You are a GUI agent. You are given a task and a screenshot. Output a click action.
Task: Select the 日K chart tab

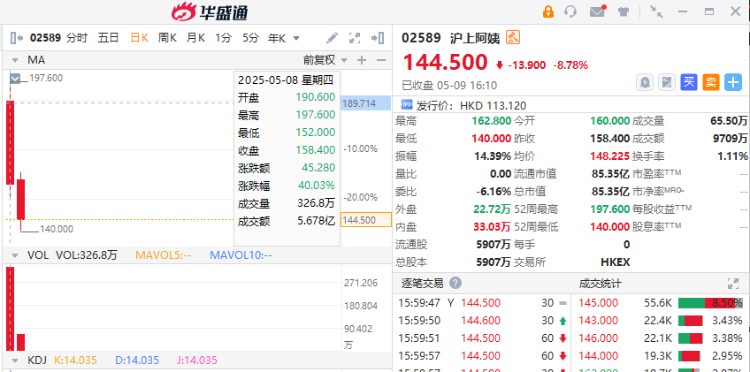pyautogui.click(x=139, y=38)
